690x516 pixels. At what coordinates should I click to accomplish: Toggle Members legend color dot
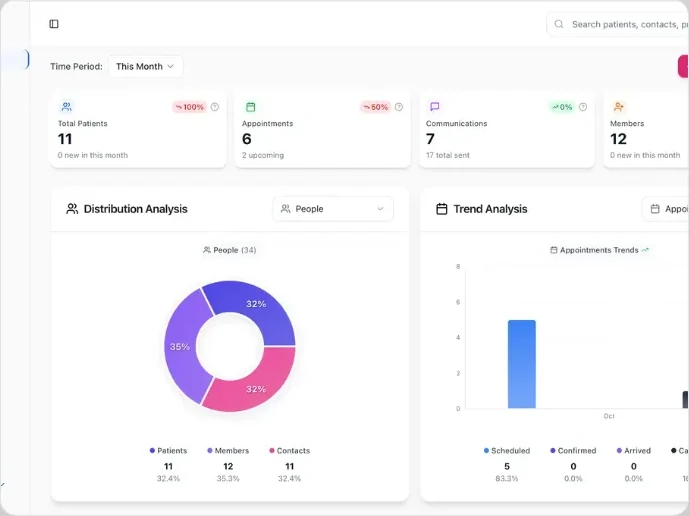[x=210, y=450]
